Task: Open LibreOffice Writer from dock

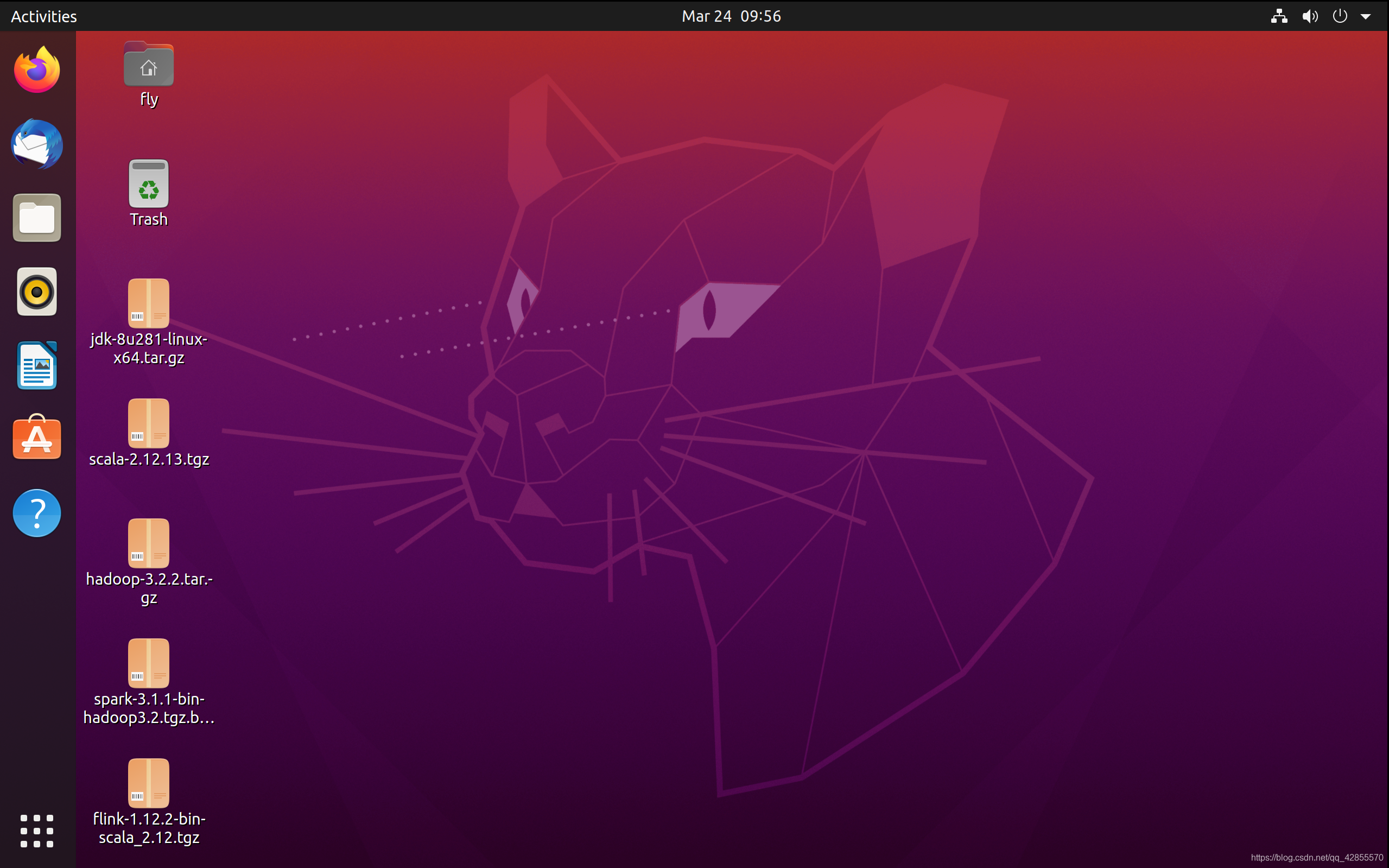Action: 37,366
